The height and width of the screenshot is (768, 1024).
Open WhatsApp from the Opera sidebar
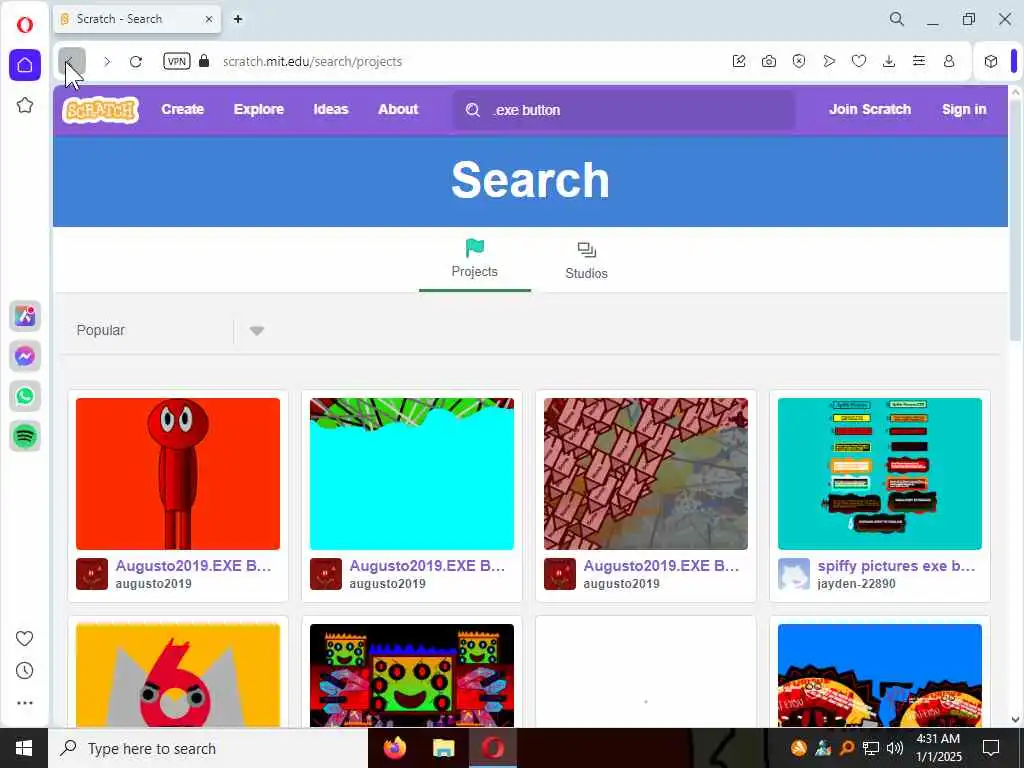(x=25, y=396)
